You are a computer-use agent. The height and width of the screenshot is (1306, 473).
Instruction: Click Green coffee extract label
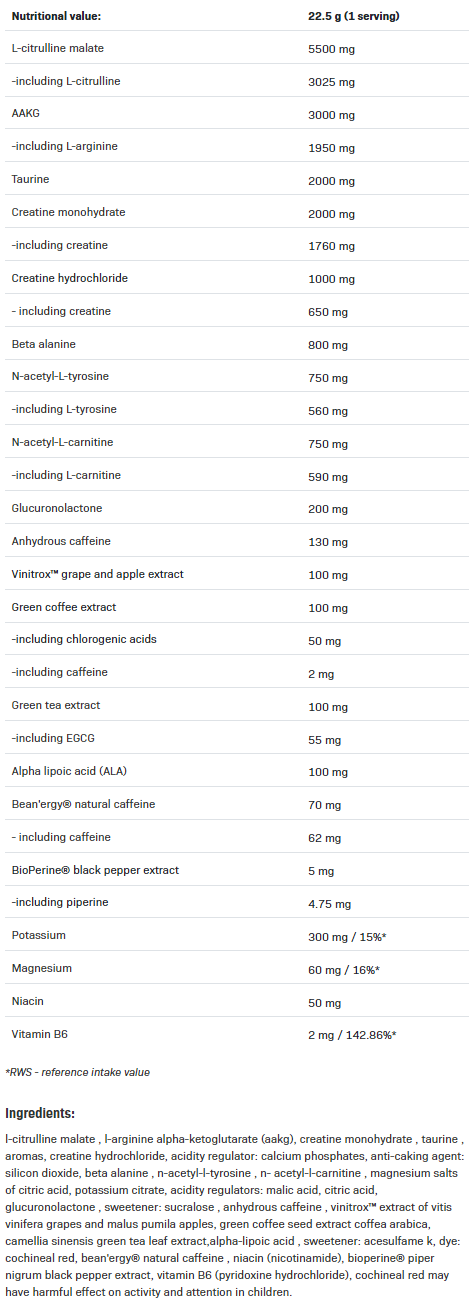click(x=64, y=608)
